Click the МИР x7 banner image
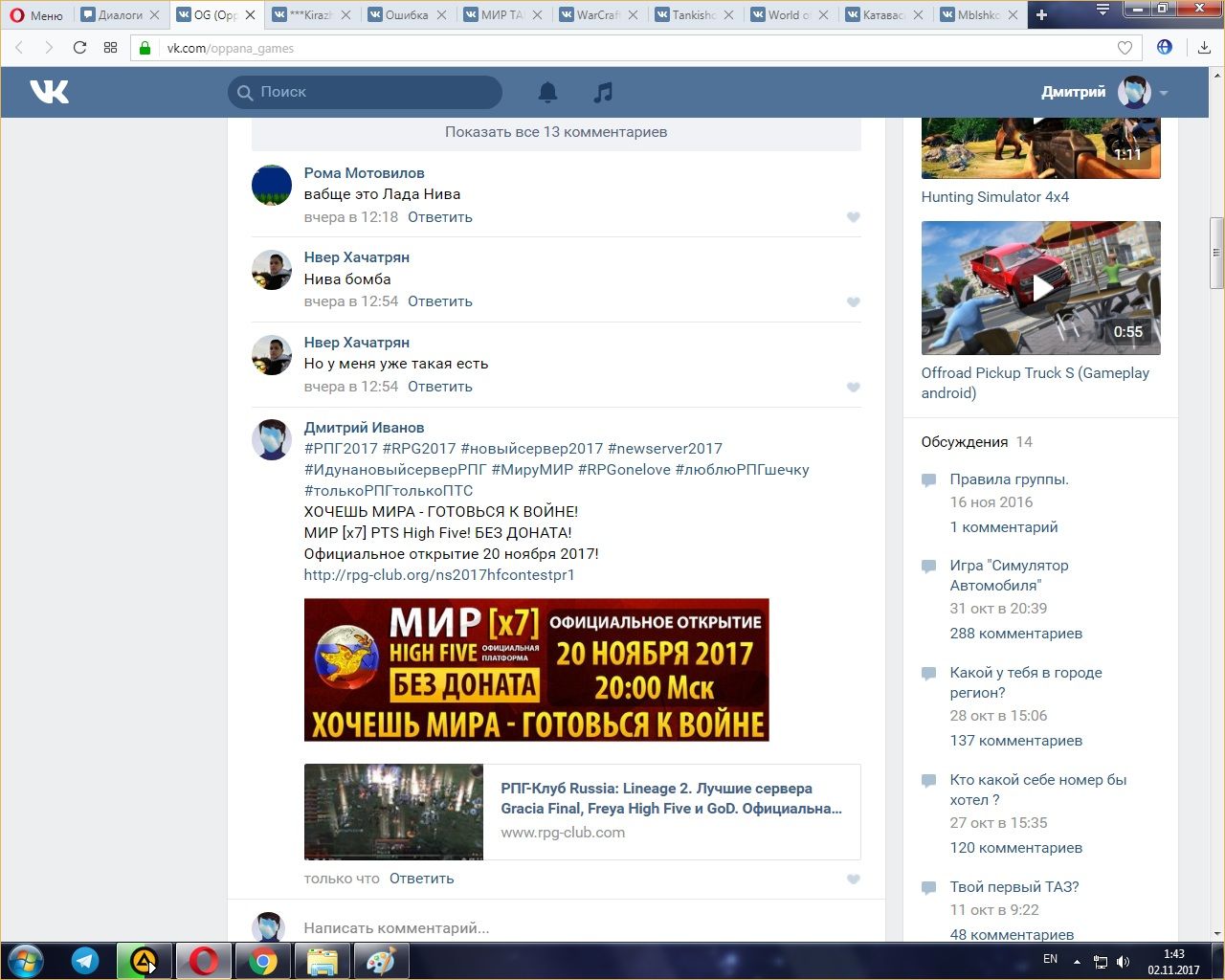Image resolution: width=1225 pixels, height=980 pixels. 536,670
